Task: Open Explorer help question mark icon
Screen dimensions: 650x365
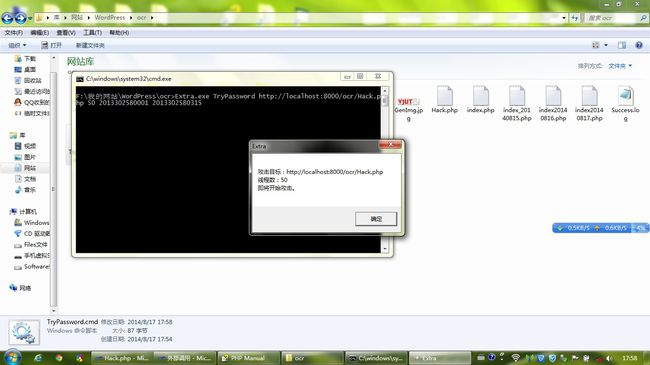Action: [639, 45]
